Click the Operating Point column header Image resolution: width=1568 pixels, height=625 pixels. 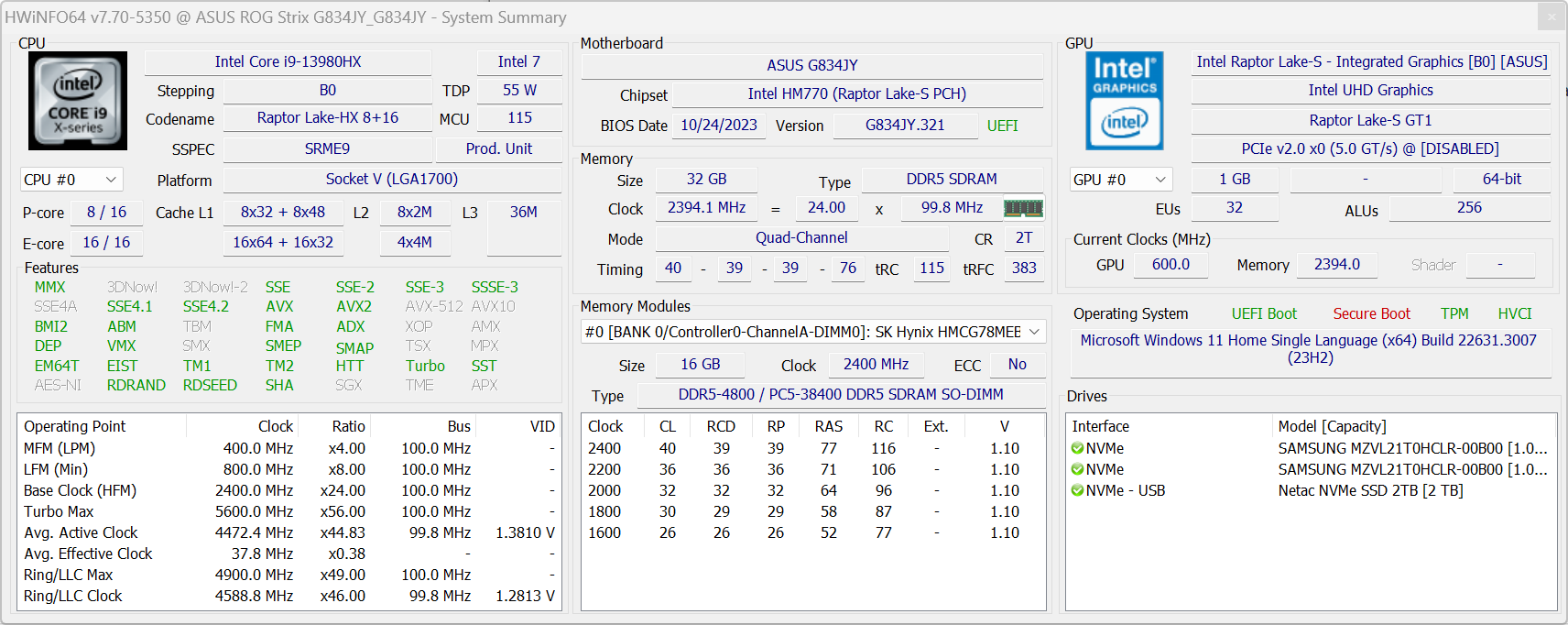pos(75,426)
